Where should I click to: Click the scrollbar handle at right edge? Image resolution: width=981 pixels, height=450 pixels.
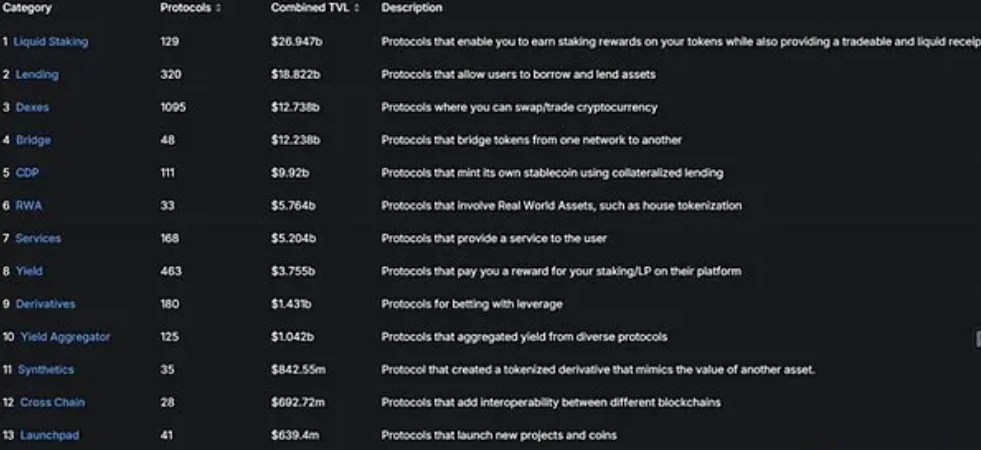pos(978,339)
